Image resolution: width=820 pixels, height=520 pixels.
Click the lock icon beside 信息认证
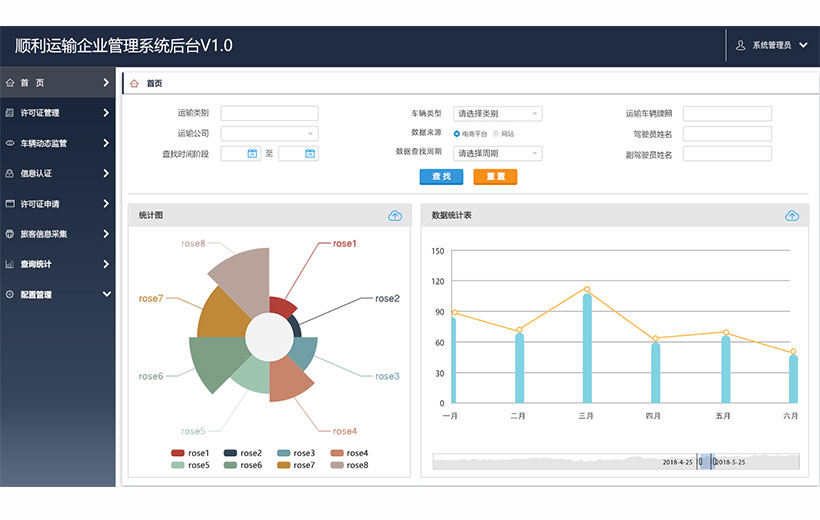10,173
